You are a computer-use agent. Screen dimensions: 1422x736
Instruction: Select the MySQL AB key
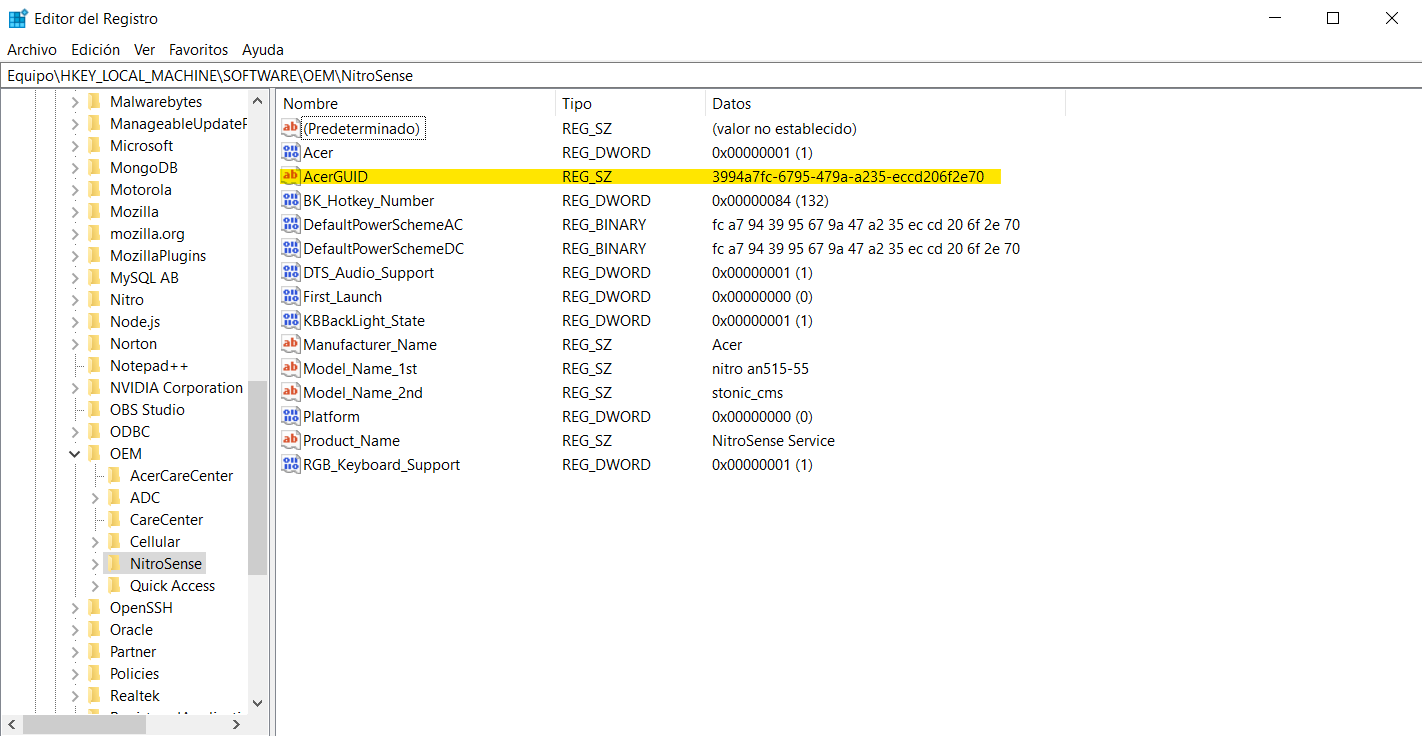click(144, 277)
